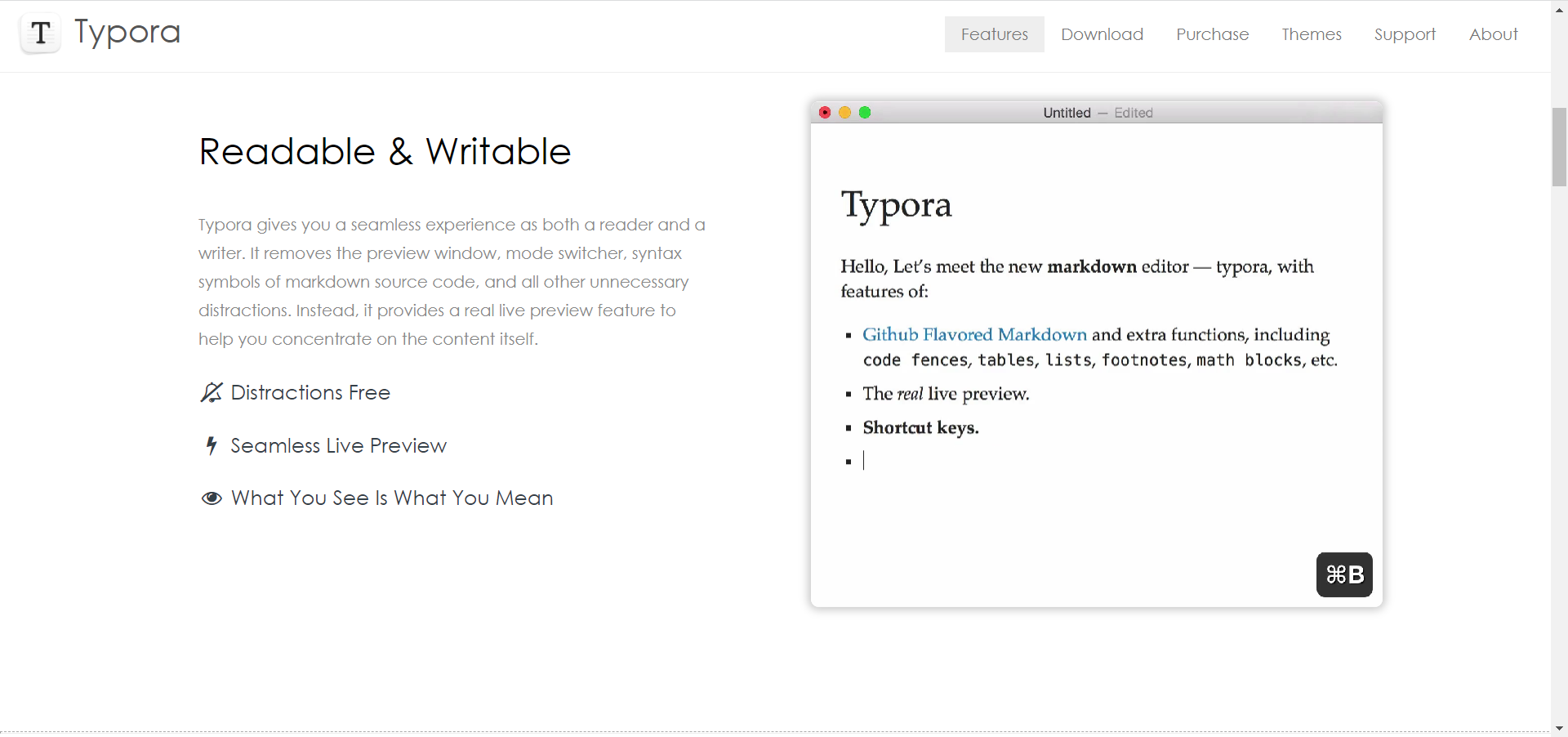Click the Readable & Writable heading

point(385,151)
